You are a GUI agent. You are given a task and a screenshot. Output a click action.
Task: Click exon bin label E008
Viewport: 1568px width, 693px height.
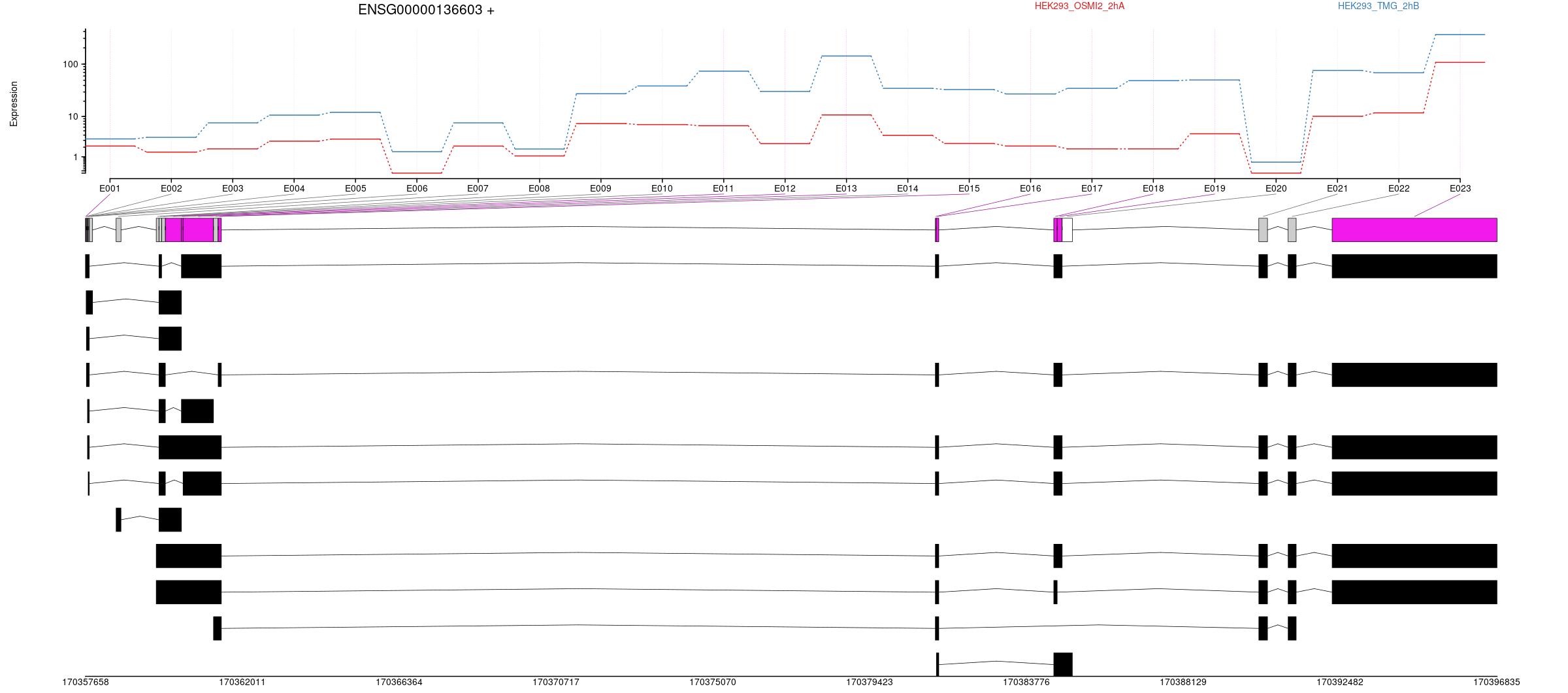click(539, 188)
